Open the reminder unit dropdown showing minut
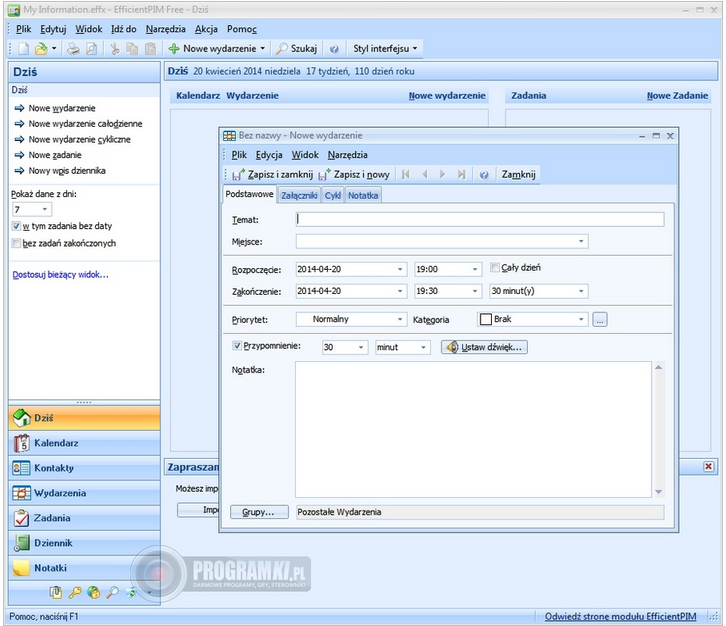The image size is (726, 626). point(423,347)
